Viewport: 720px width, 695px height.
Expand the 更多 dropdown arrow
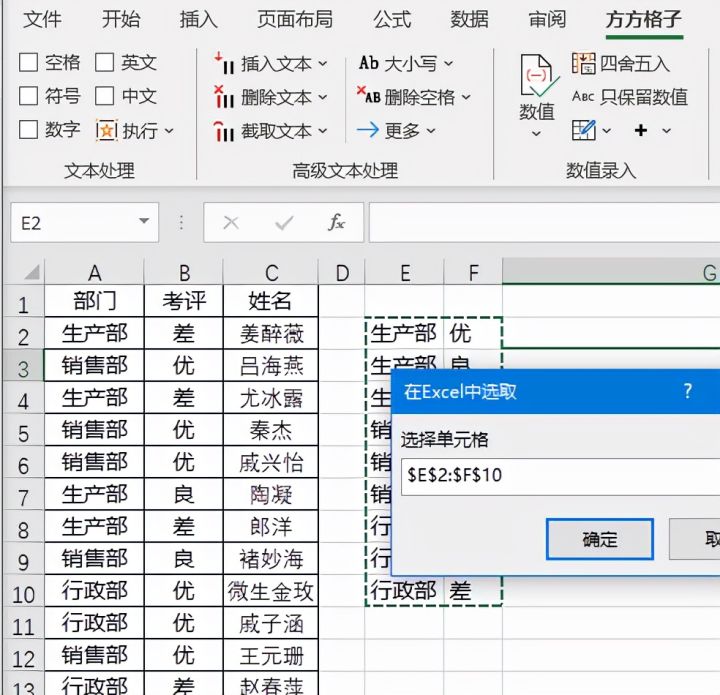pyautogui.click(x=431, y=131)
